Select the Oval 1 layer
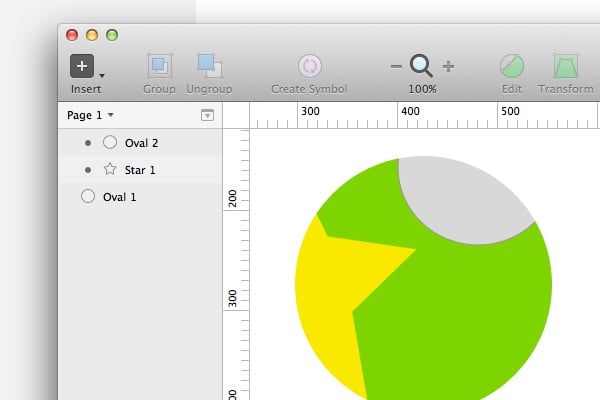Screen dimensions: 600x400 coord(140,197)
